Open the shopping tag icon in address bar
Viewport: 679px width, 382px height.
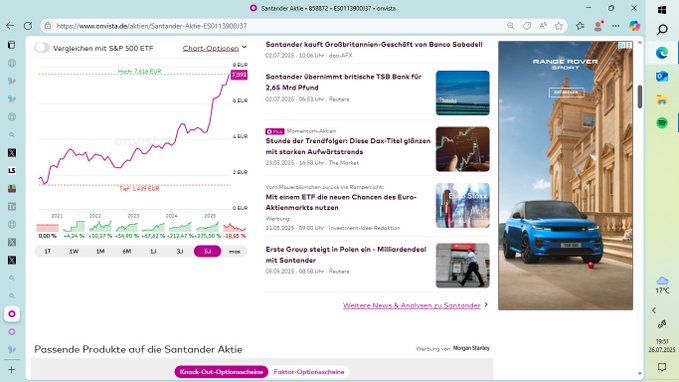click(527, 26)
